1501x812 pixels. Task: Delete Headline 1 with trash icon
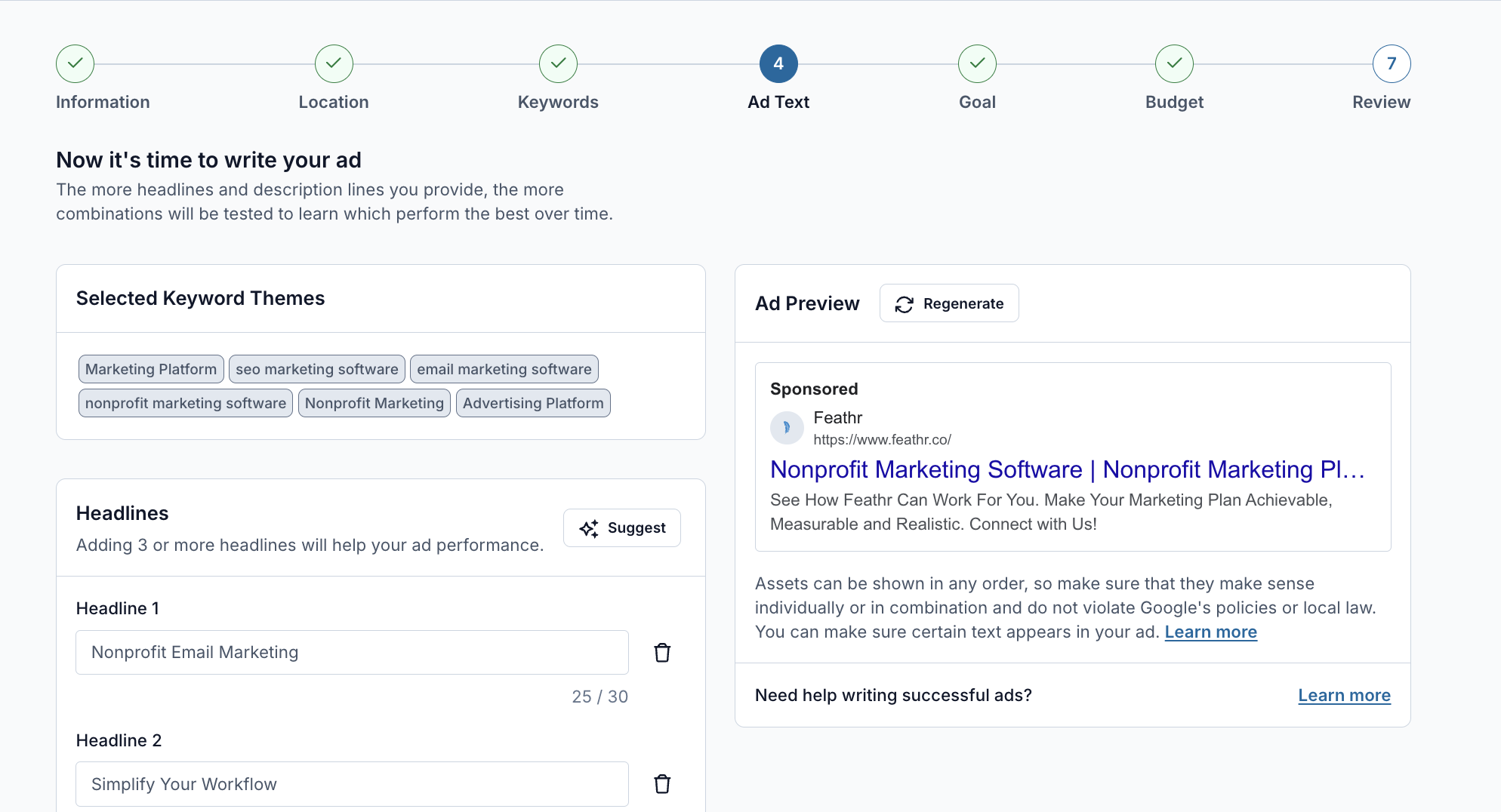pyautogui.click(x=662, y=653)
